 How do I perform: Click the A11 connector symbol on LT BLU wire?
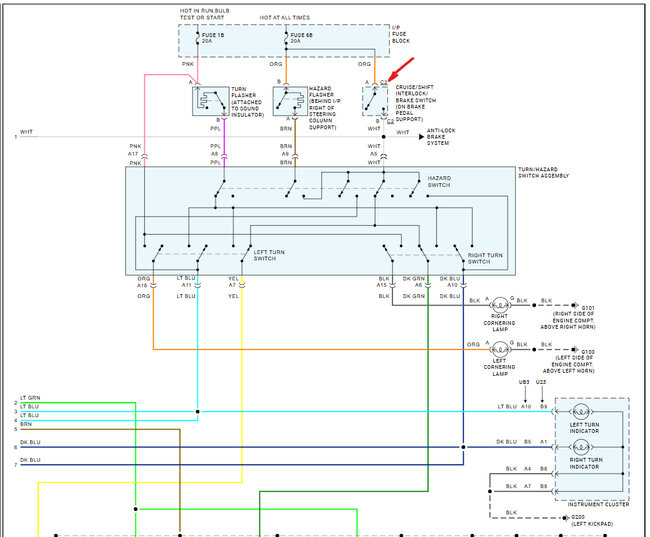point(198,286)
